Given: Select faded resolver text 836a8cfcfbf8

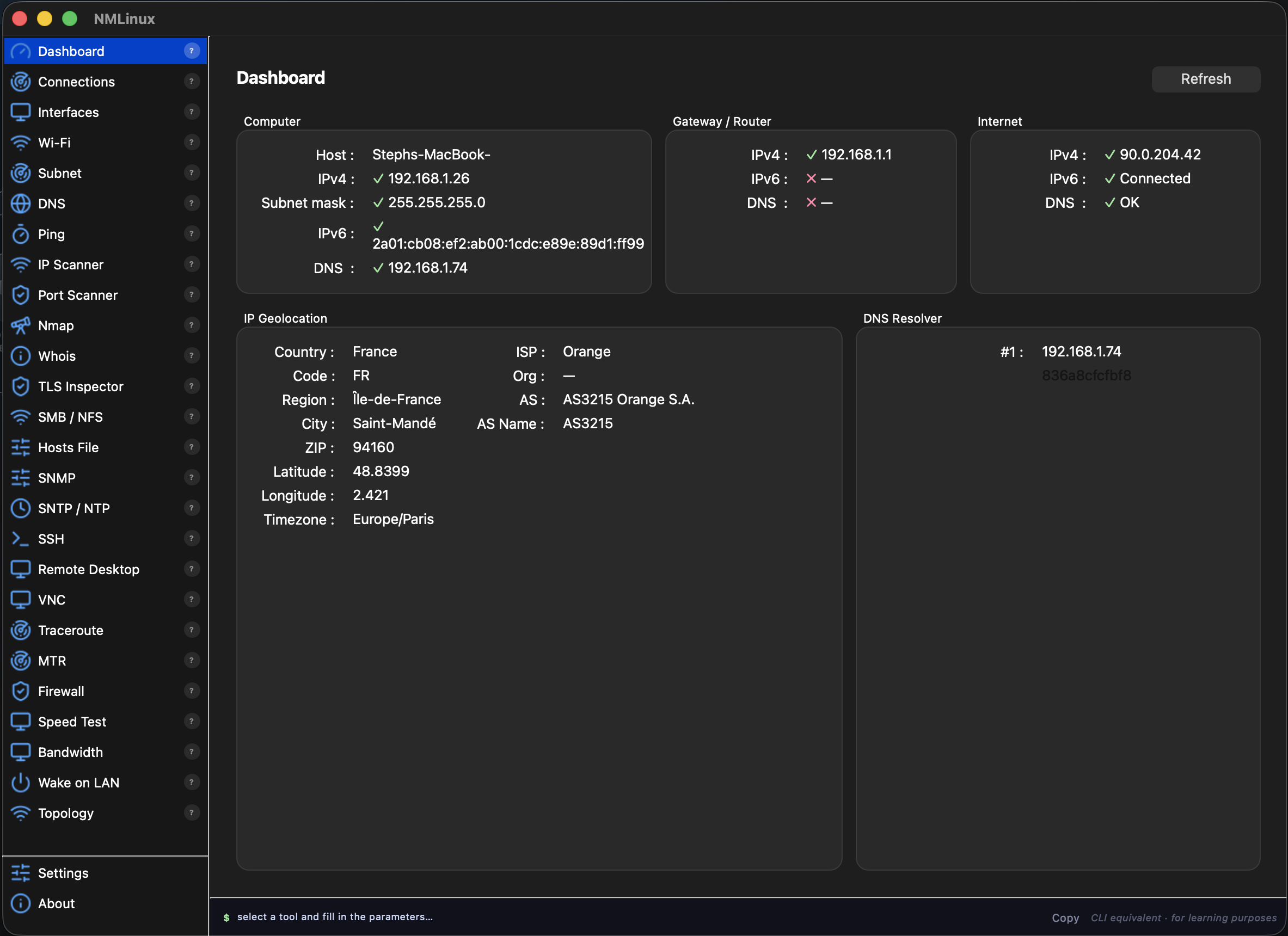Looking at the screenshot, I should [1086, 376].
